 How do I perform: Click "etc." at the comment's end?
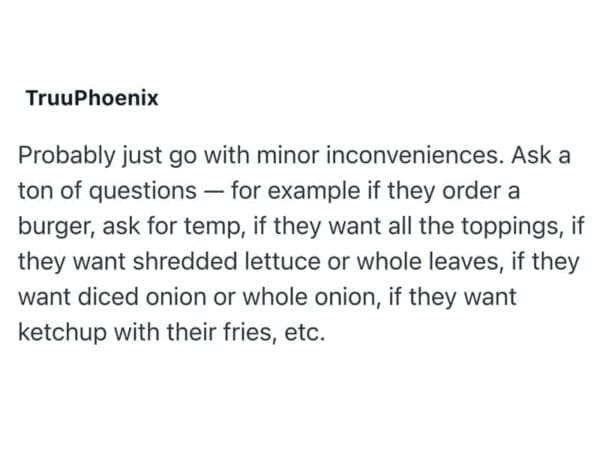tap(299, 331)
